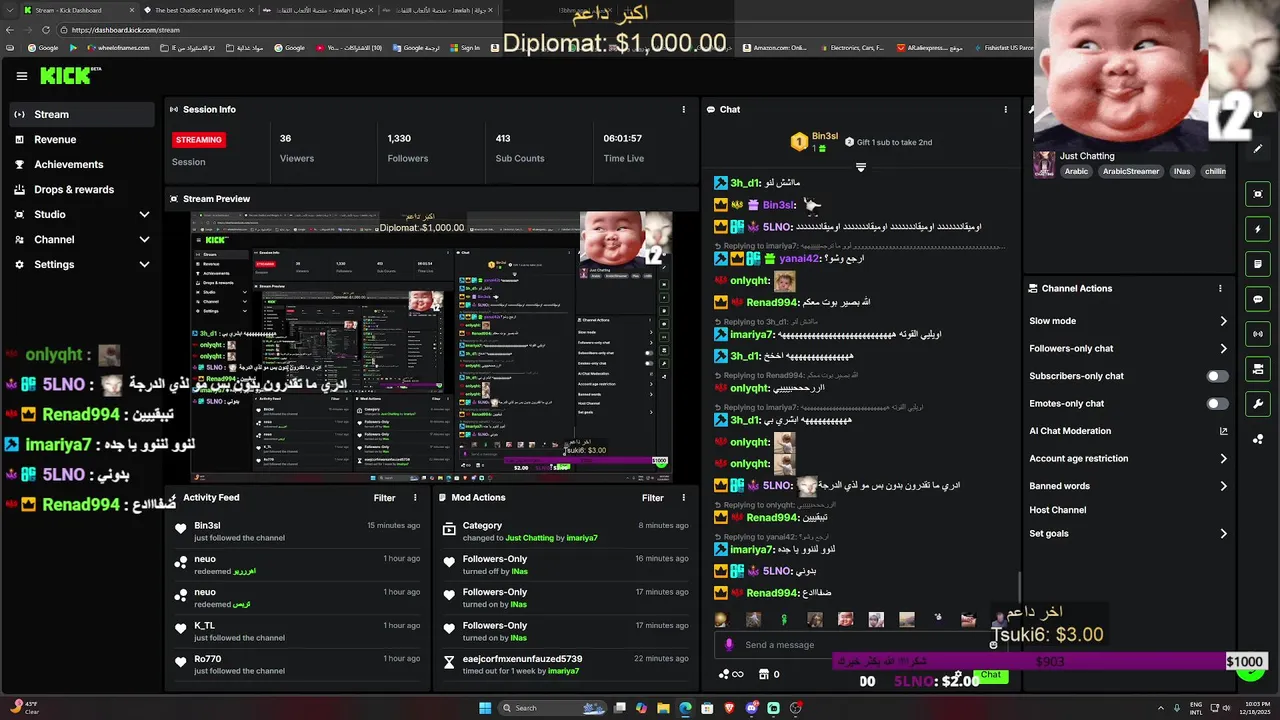Open the Stream page in sidebar

coord(81,114)
